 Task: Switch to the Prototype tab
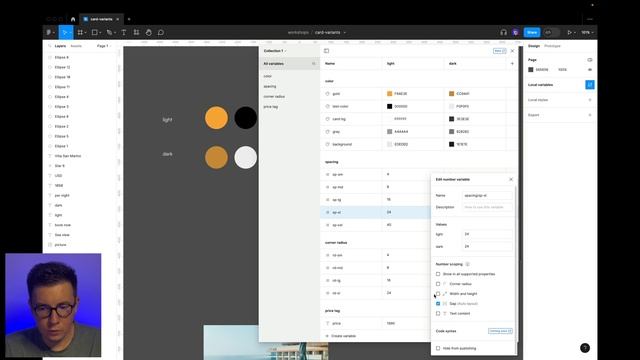point(552,46)
